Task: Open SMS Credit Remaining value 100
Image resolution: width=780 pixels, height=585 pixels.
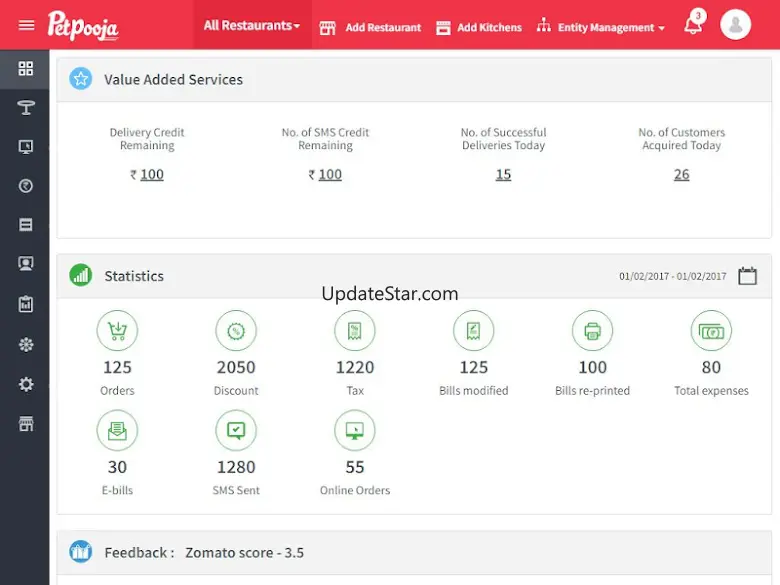Action: coord(330,175)
